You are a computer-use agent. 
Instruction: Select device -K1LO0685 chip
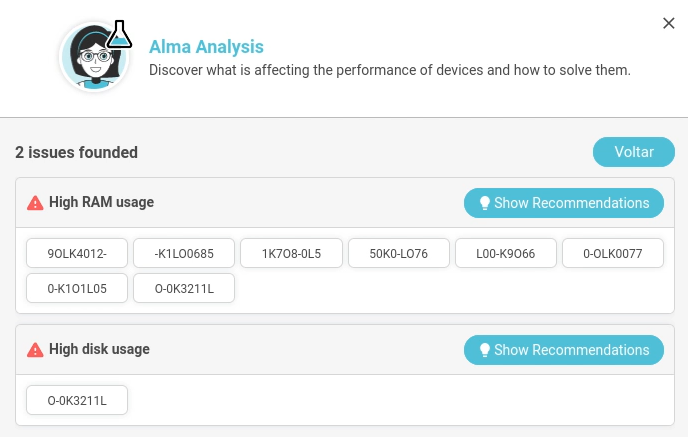pos(184,253)
